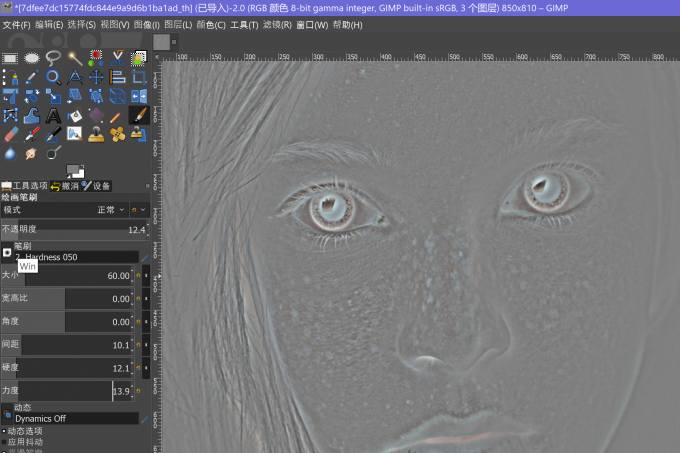Select the Ink tool

point(53,134)
